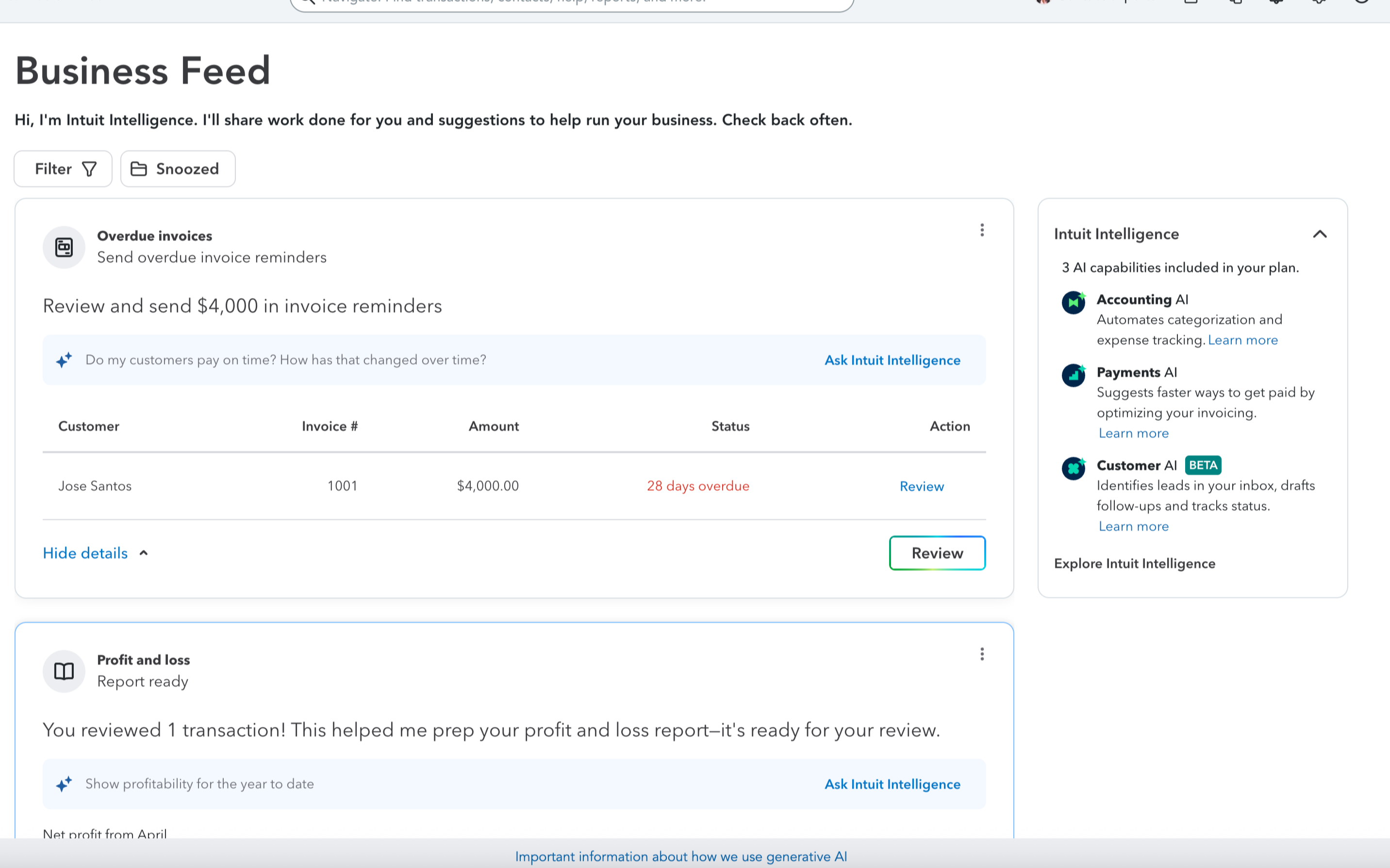
Task: Click the Customer AI icon
Action: pos(1073,468)
